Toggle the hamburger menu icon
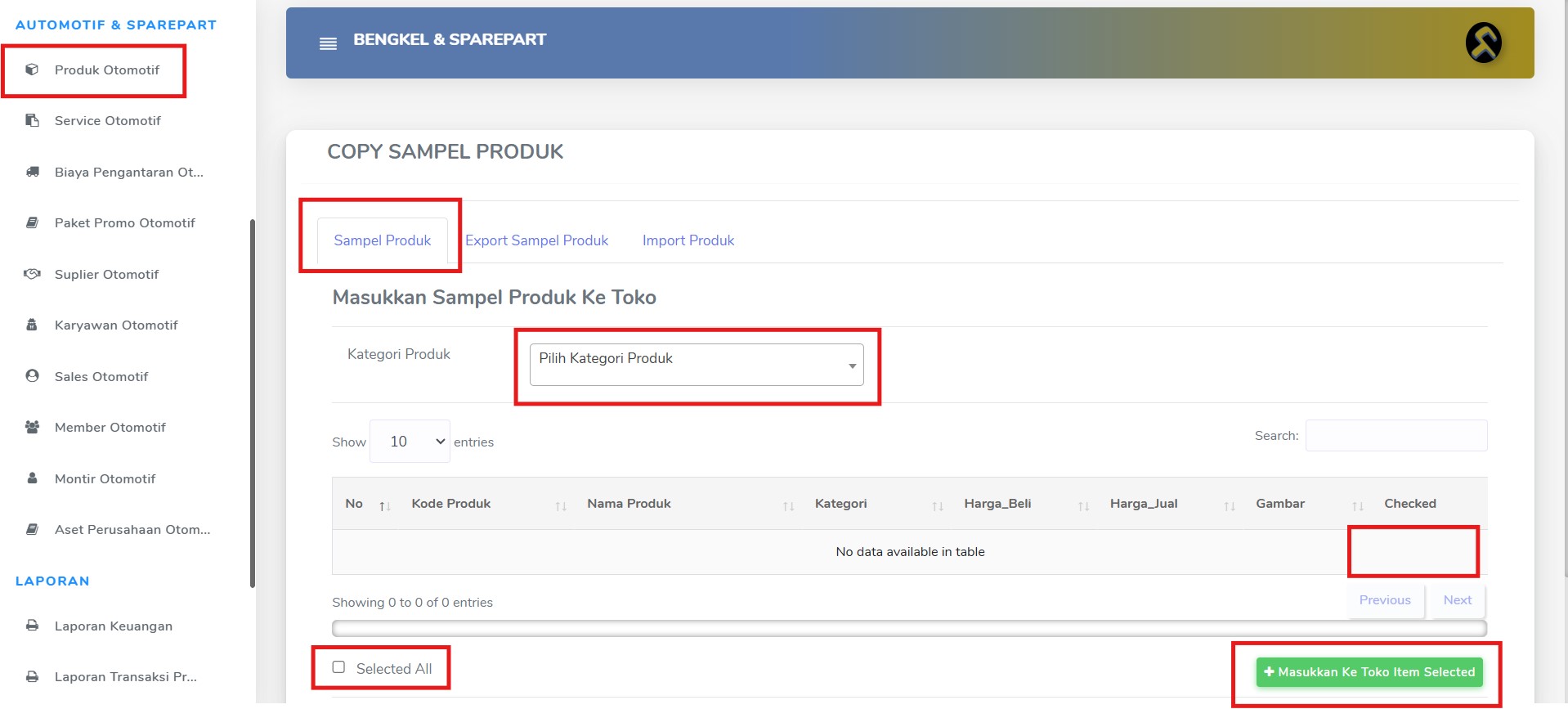This screenshot has height=709, width=1568. tap(328, 43)
